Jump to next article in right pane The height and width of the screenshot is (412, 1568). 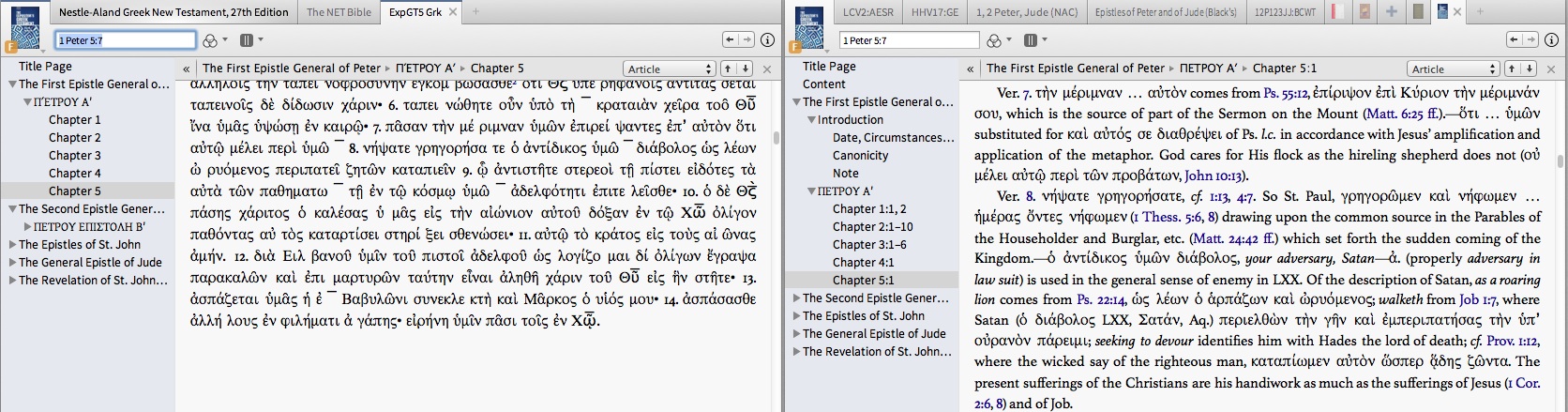coord(1529,69)
